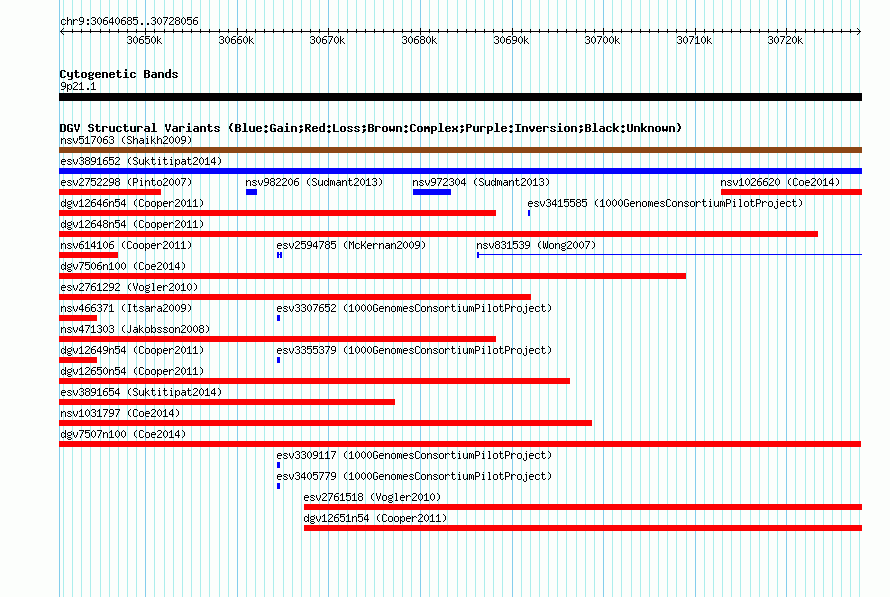Select the red dgv12650n54 loss bar
The image size is (890, 597).
314,381
